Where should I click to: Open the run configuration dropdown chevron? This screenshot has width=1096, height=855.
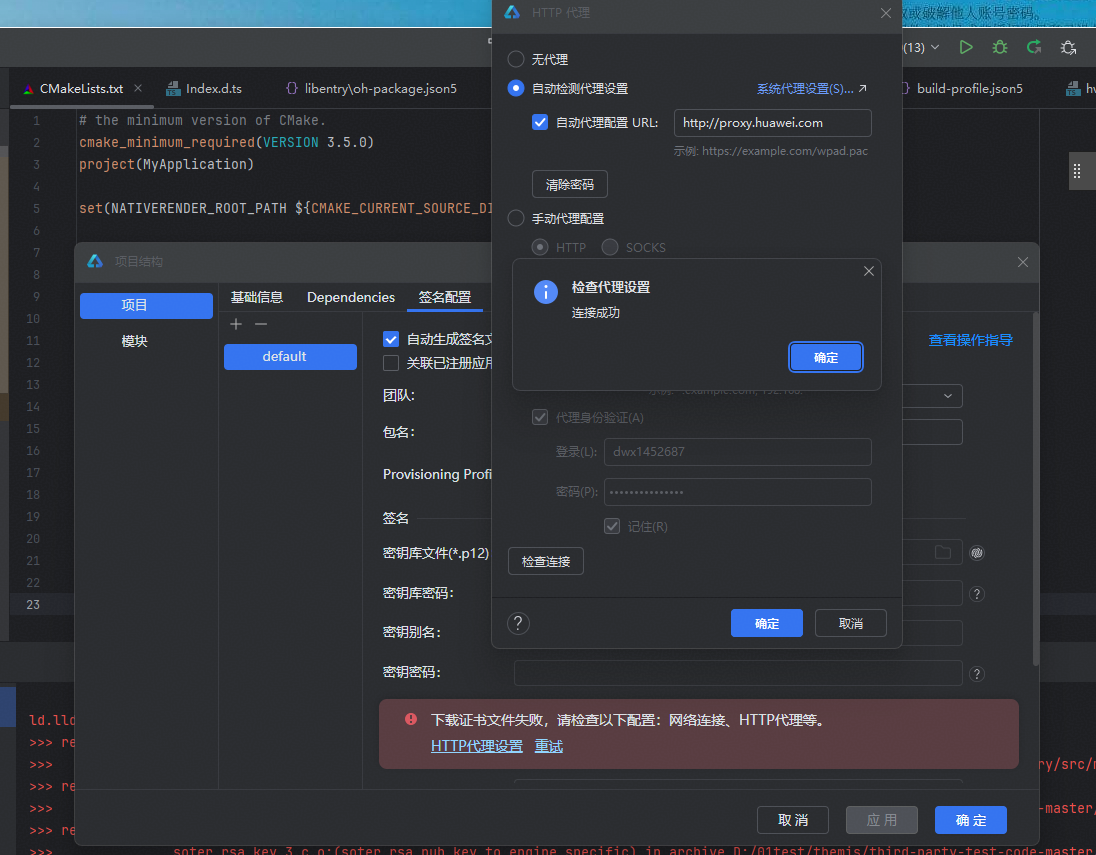click(x=935, y=48)
